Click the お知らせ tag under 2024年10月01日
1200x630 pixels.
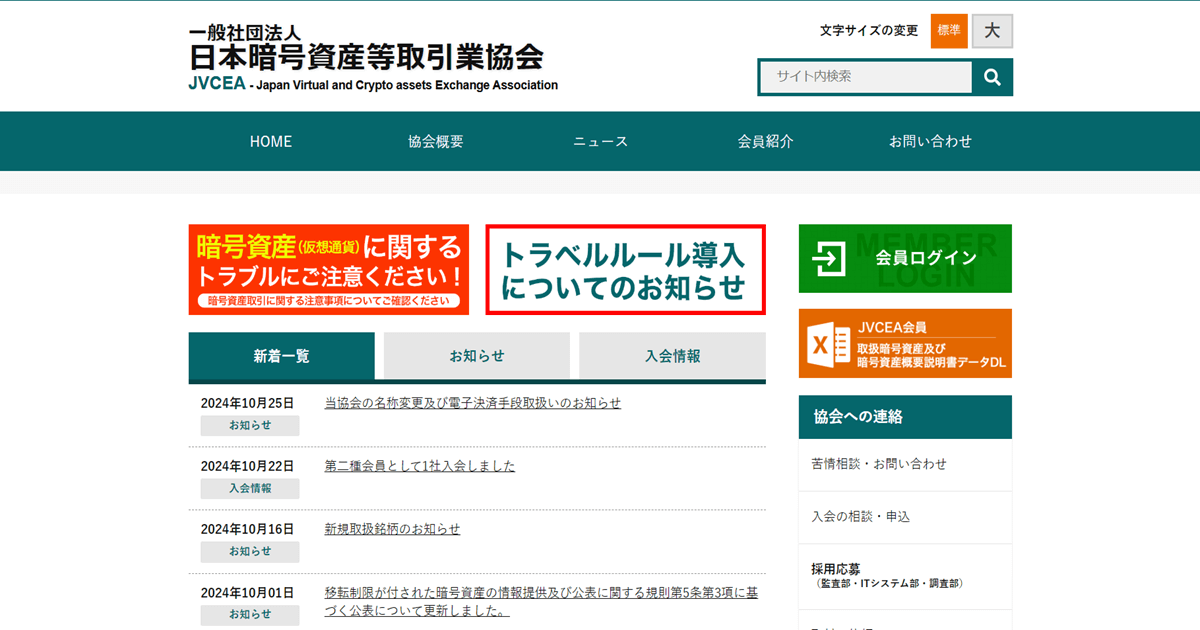[250, 614]
